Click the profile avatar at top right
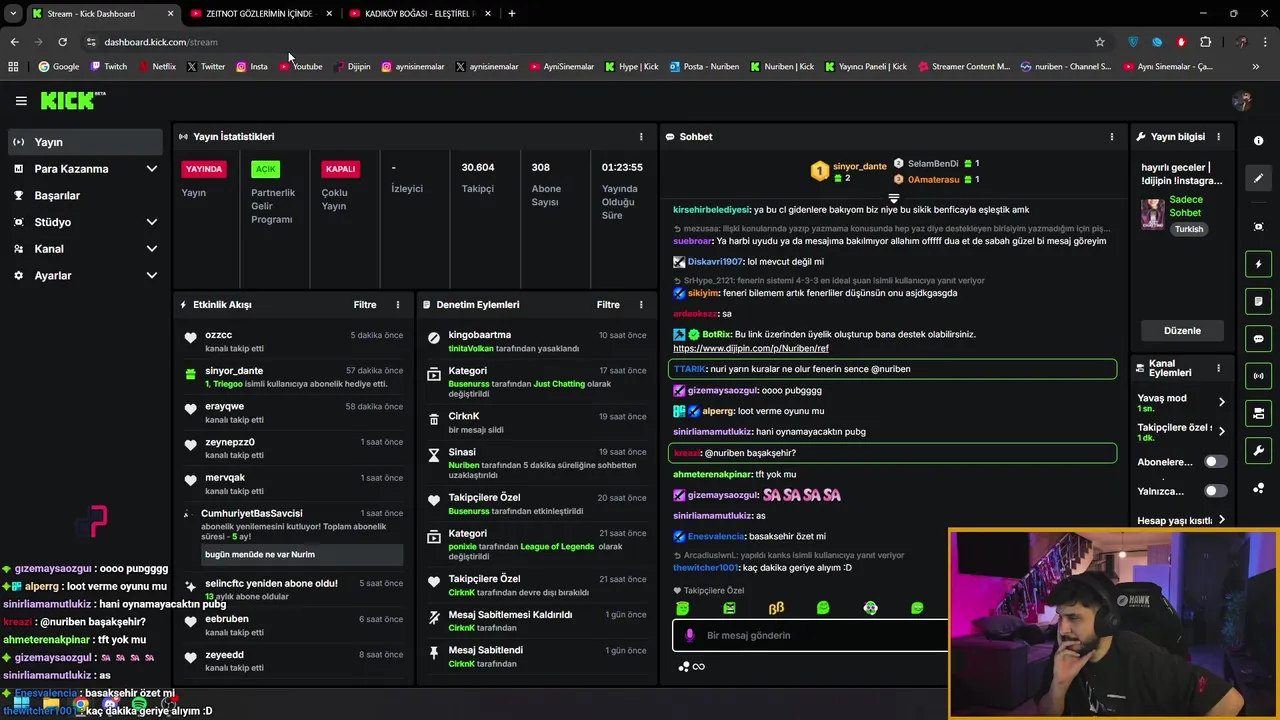This screenshot has height=720, width=1280. (x=1242, y=101)
